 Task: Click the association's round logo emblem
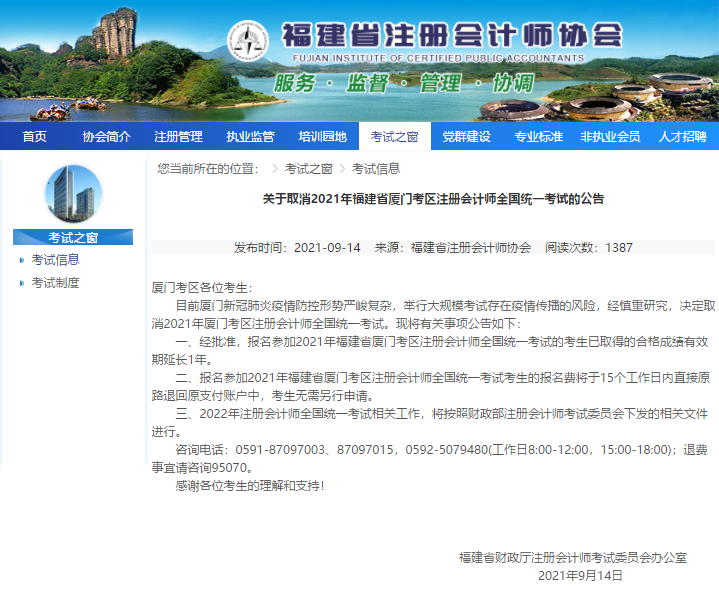coord(248,40)
